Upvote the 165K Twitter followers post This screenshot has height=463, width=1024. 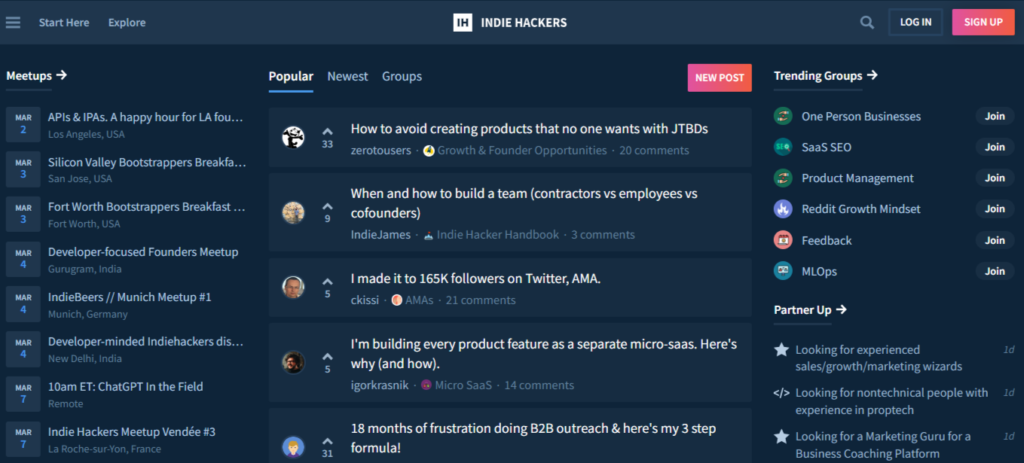(x=327, y=281)
